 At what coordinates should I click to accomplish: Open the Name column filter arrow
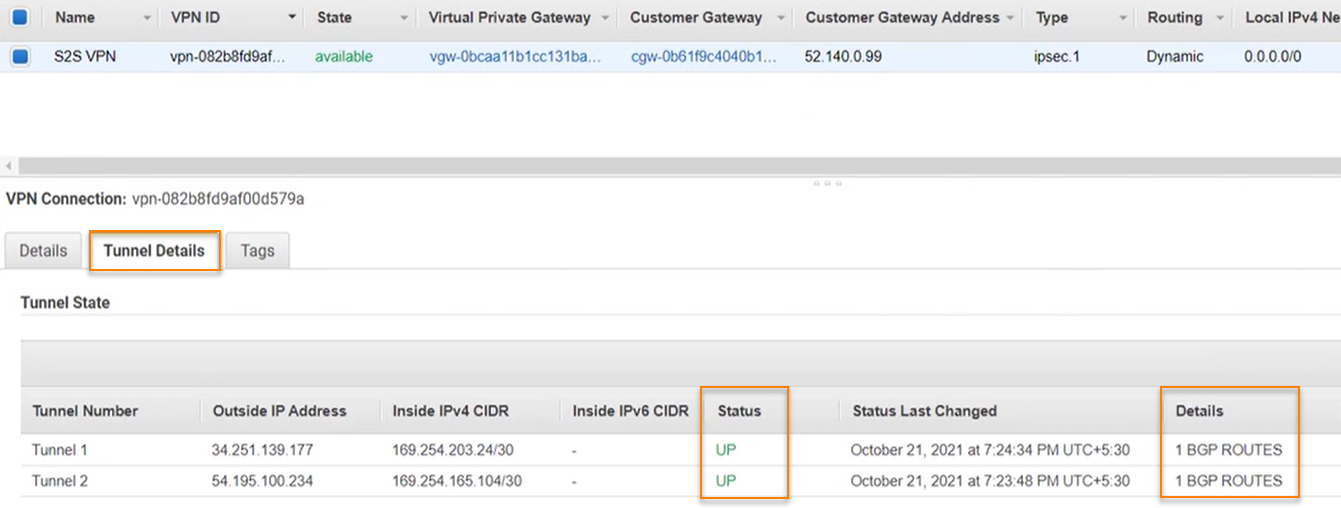click(x=148, y=18)
